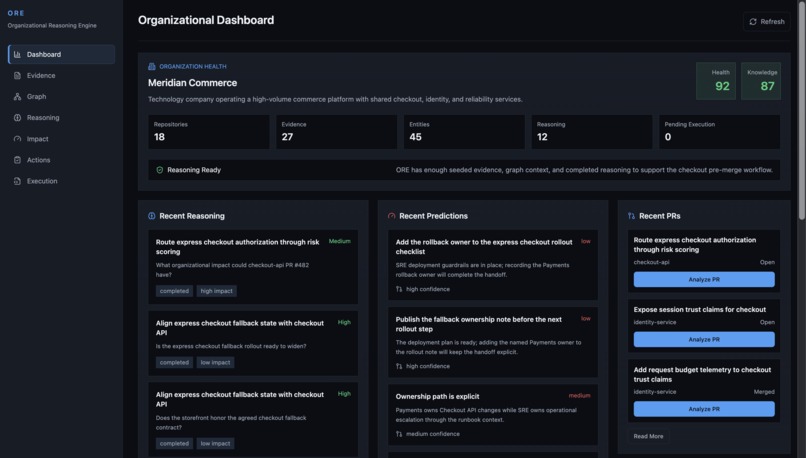Navigate to the Reasoning page
806x458 pixels.
[x=61, y=118]
